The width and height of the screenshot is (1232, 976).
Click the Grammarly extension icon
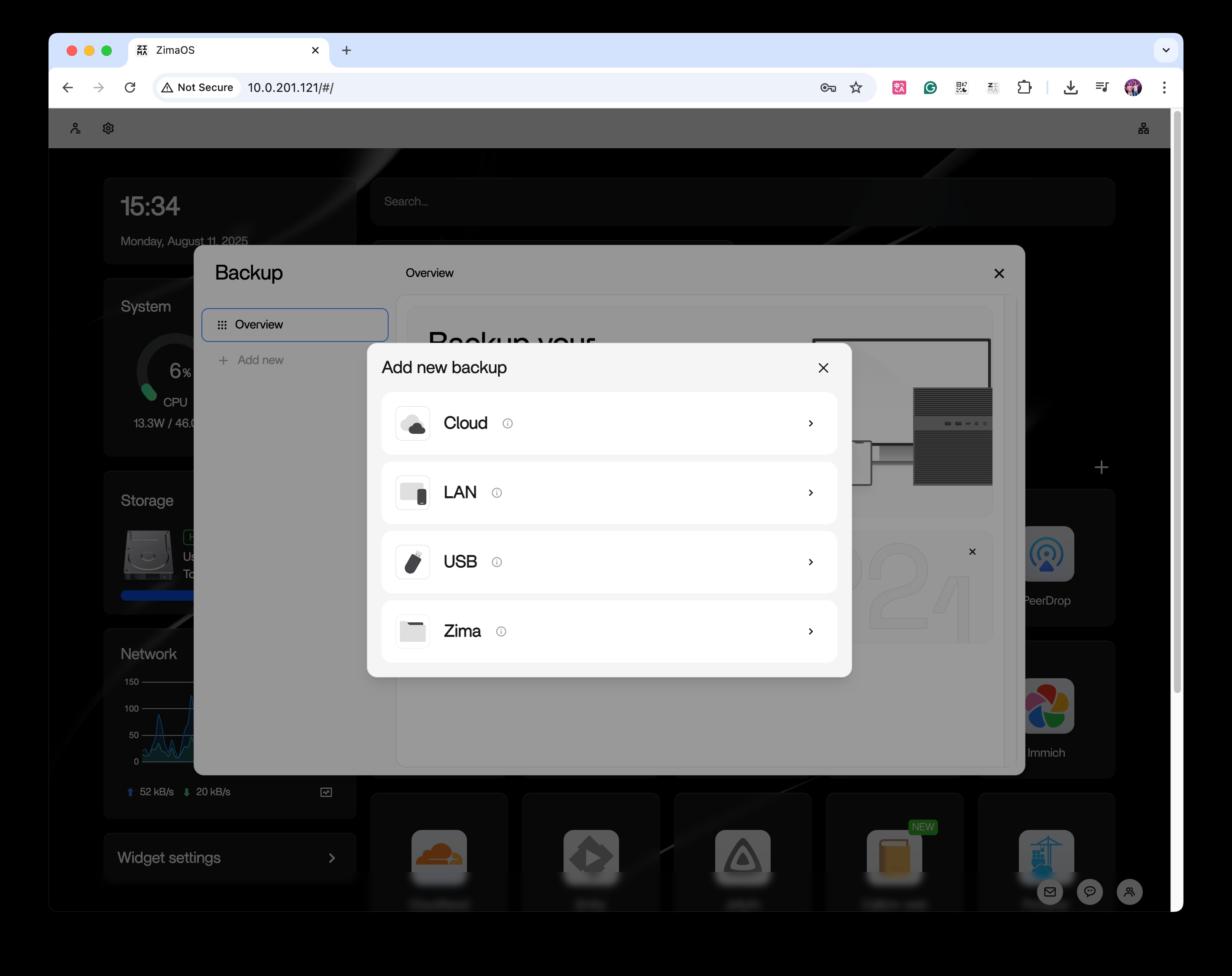point(930,88)
